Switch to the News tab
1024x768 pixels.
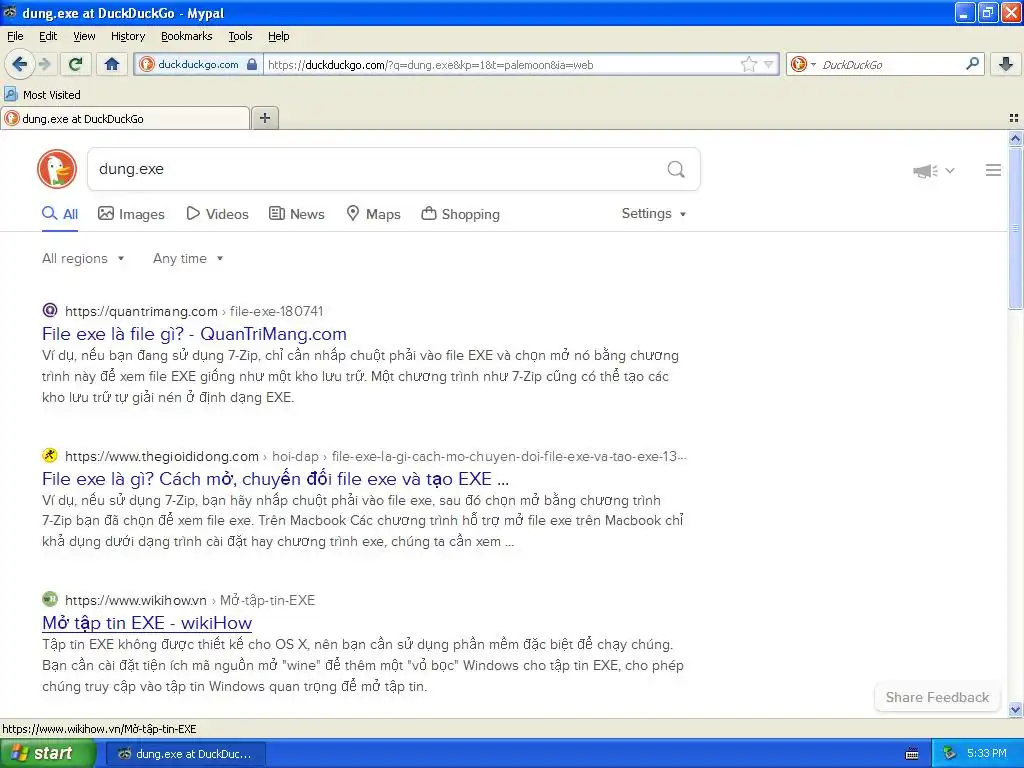coord(297,214)
